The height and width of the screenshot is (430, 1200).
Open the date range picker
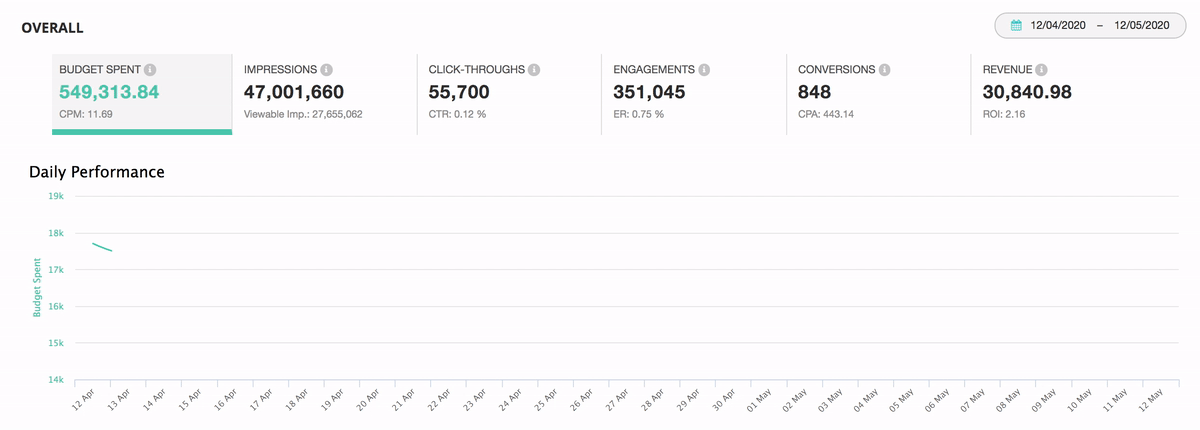click(1096, 26)
